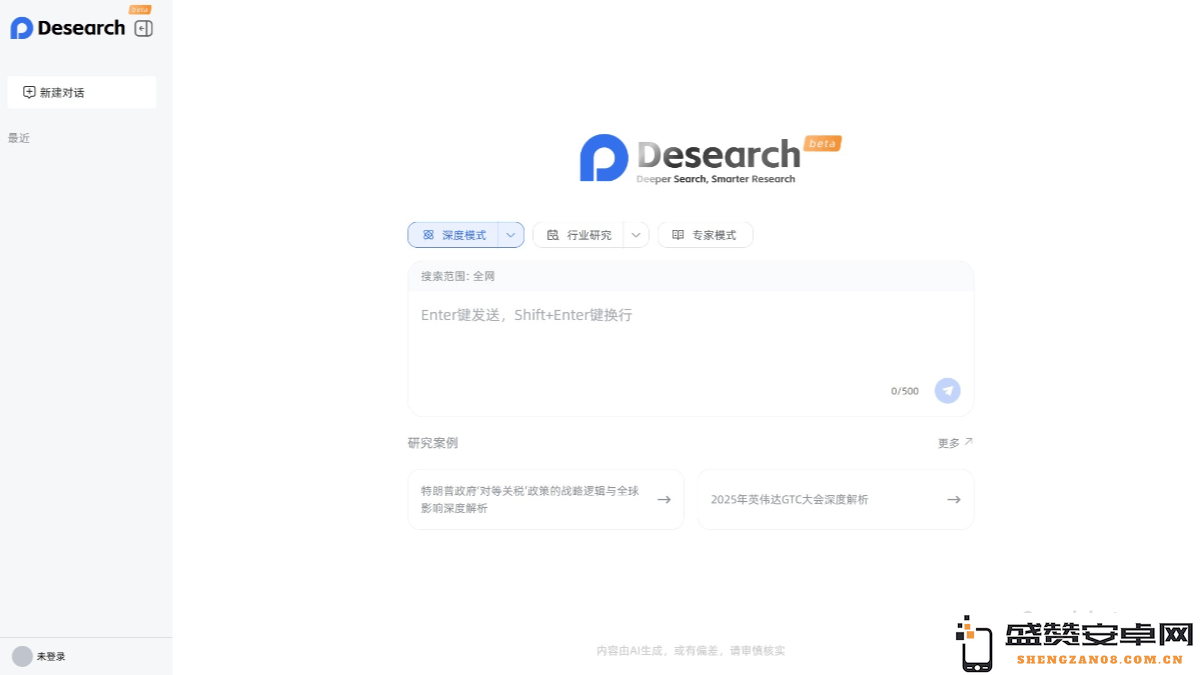Open the 深度模式 dropdown arrow
This screenshot has width=1200, height=675.
click(511, 235)
